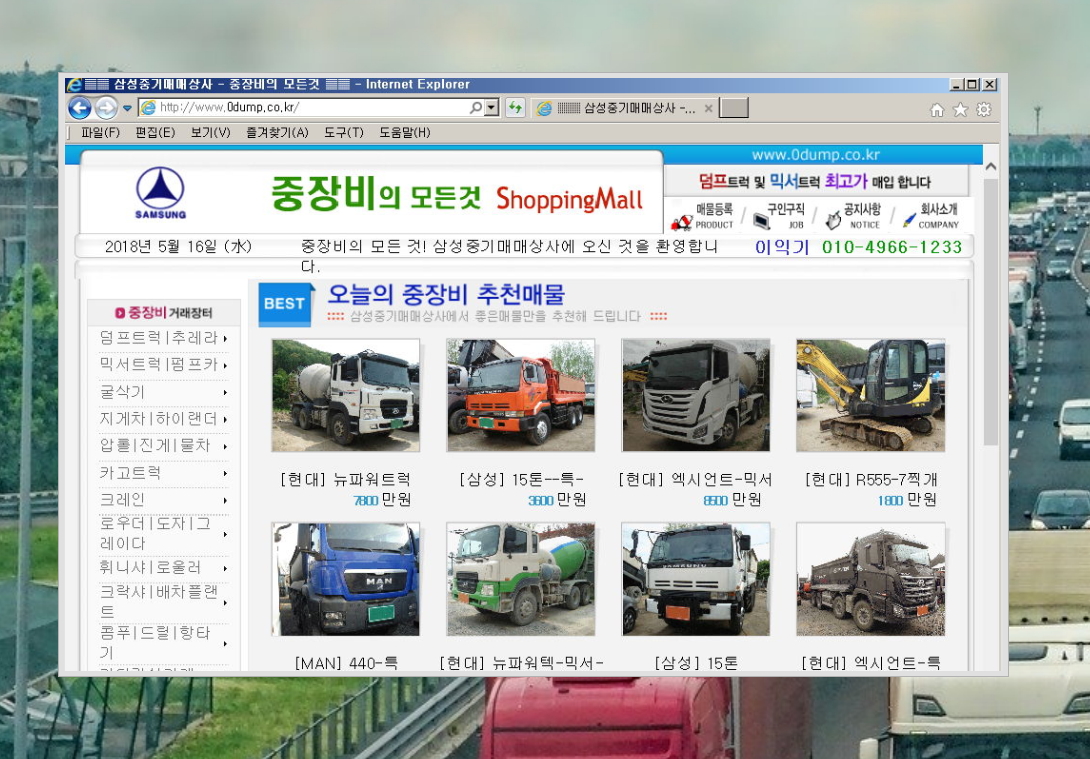Open the 현대 R555-7 excavator thumbnail
This screenshot has width=1090, height=759.
(870, 395)
